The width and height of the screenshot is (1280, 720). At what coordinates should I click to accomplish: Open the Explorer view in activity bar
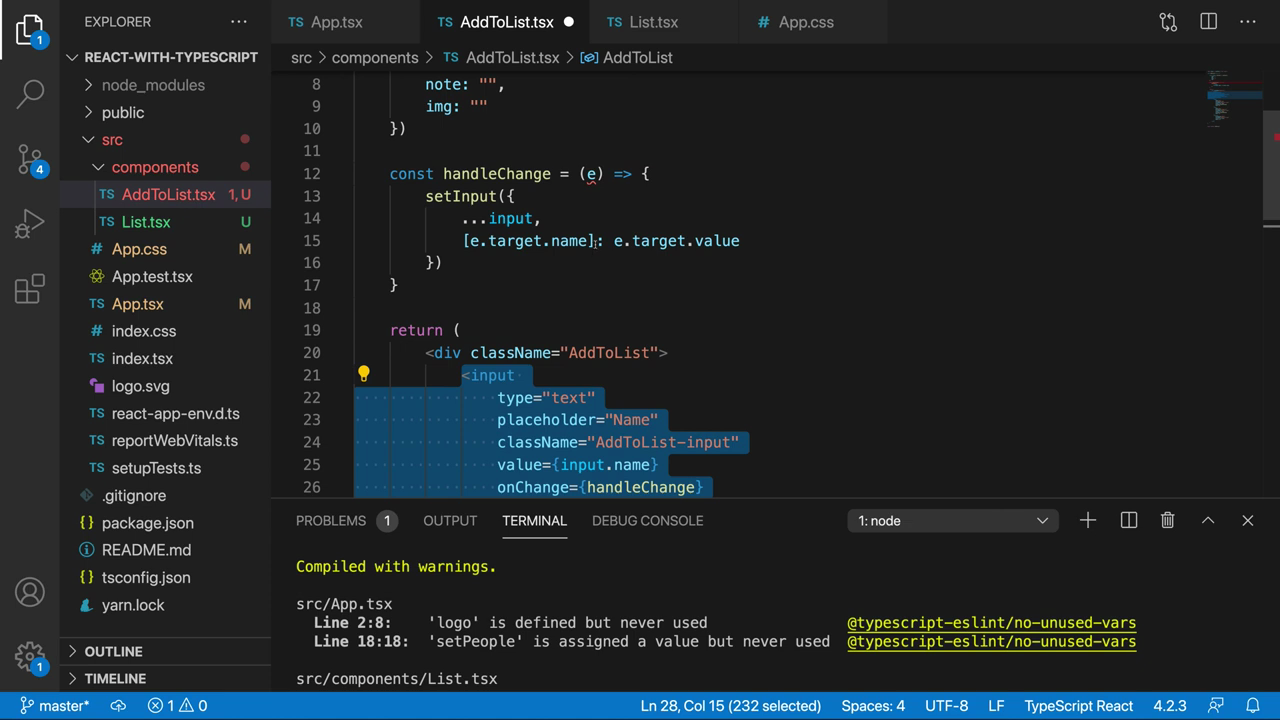[x=30, y=30]
